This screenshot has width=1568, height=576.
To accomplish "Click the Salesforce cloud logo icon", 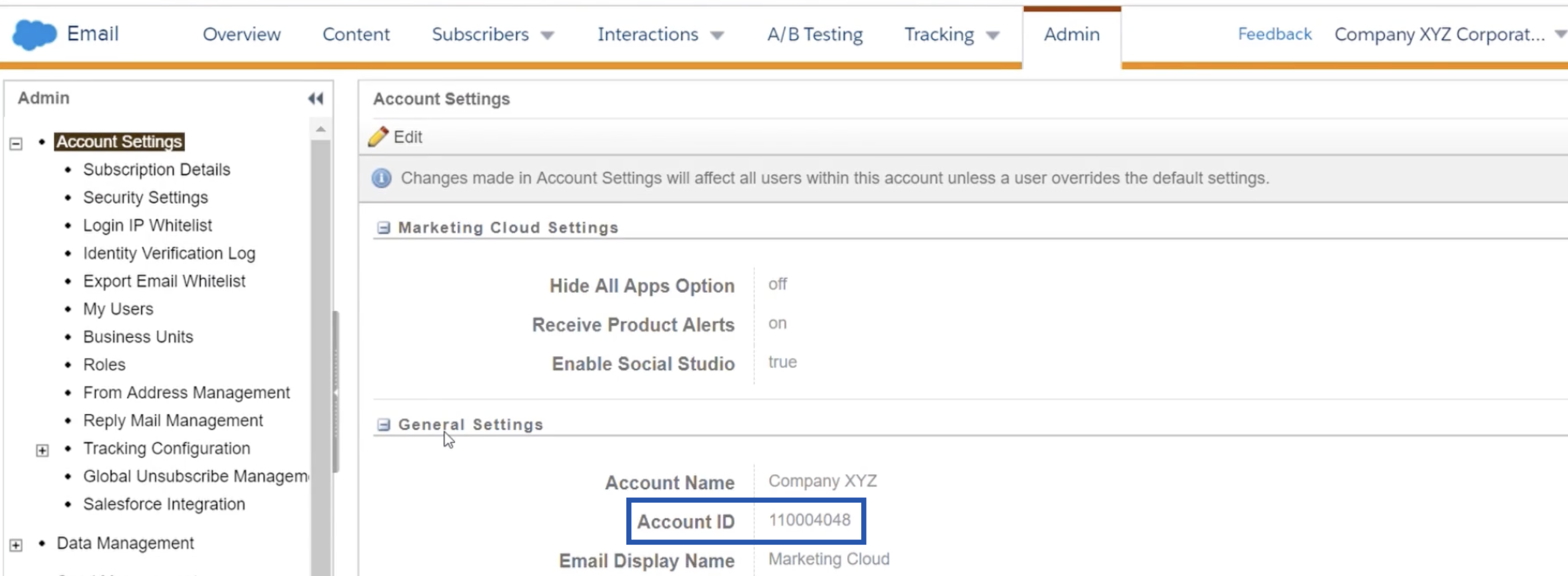I will (35, 34).
